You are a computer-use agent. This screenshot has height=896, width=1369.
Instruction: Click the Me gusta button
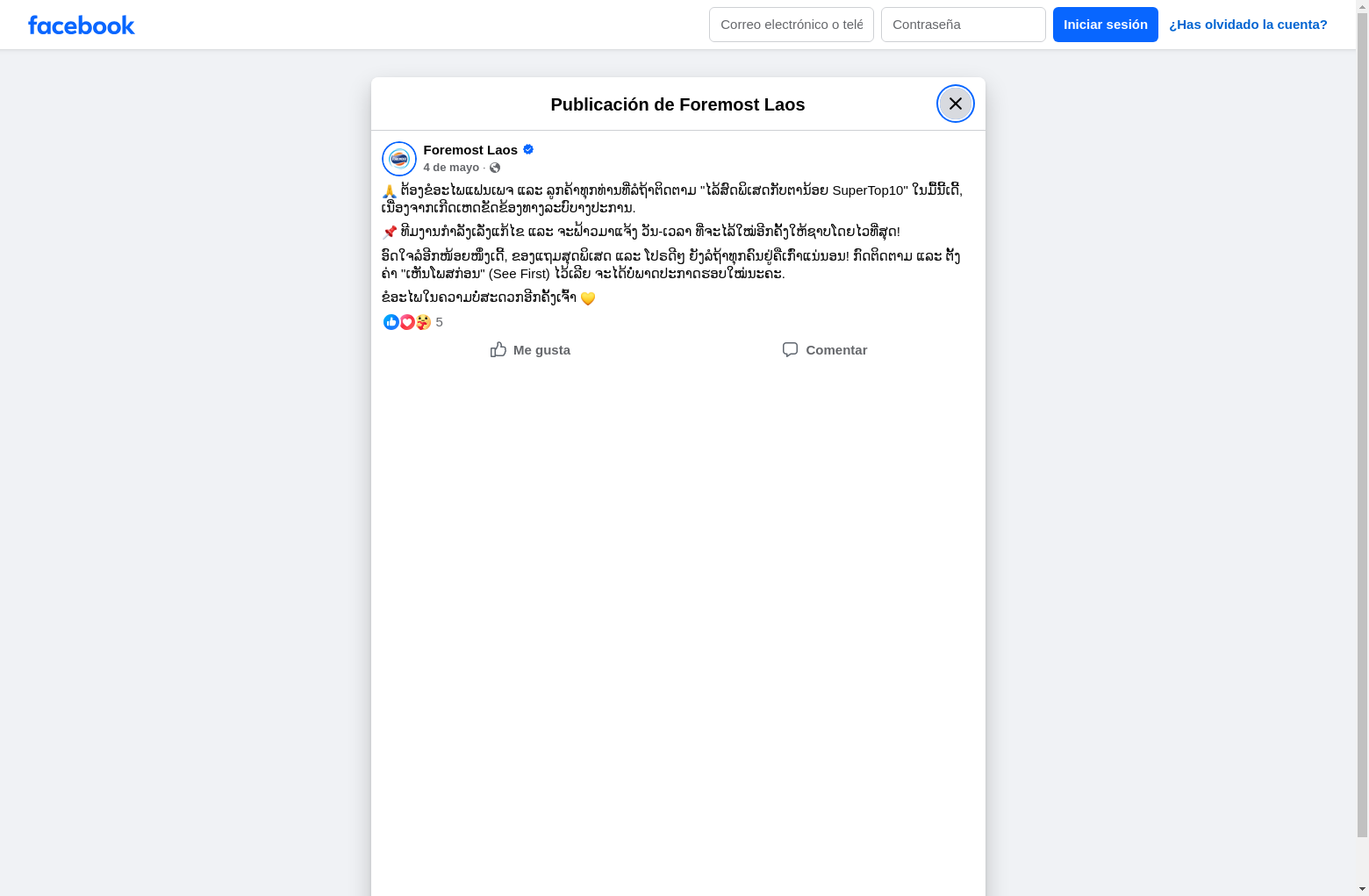[x=530, y=349]
